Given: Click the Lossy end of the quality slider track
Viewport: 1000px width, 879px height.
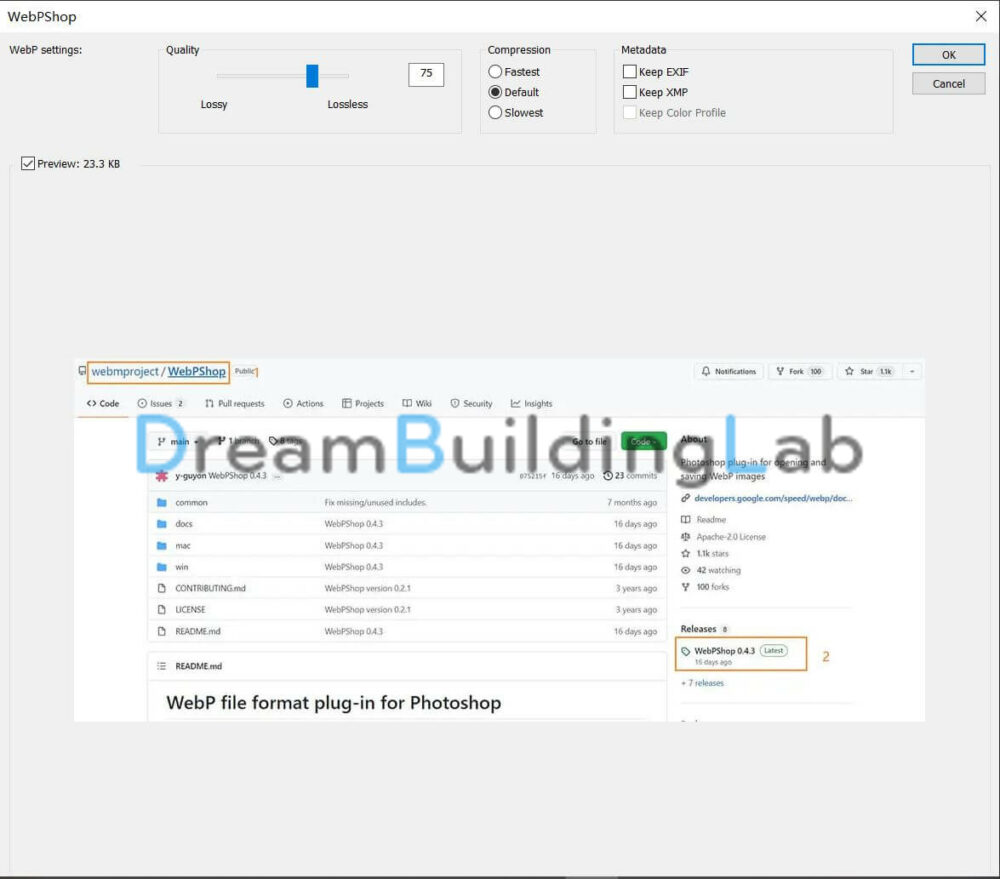Looking at the screenshot, I should point(220,76).
